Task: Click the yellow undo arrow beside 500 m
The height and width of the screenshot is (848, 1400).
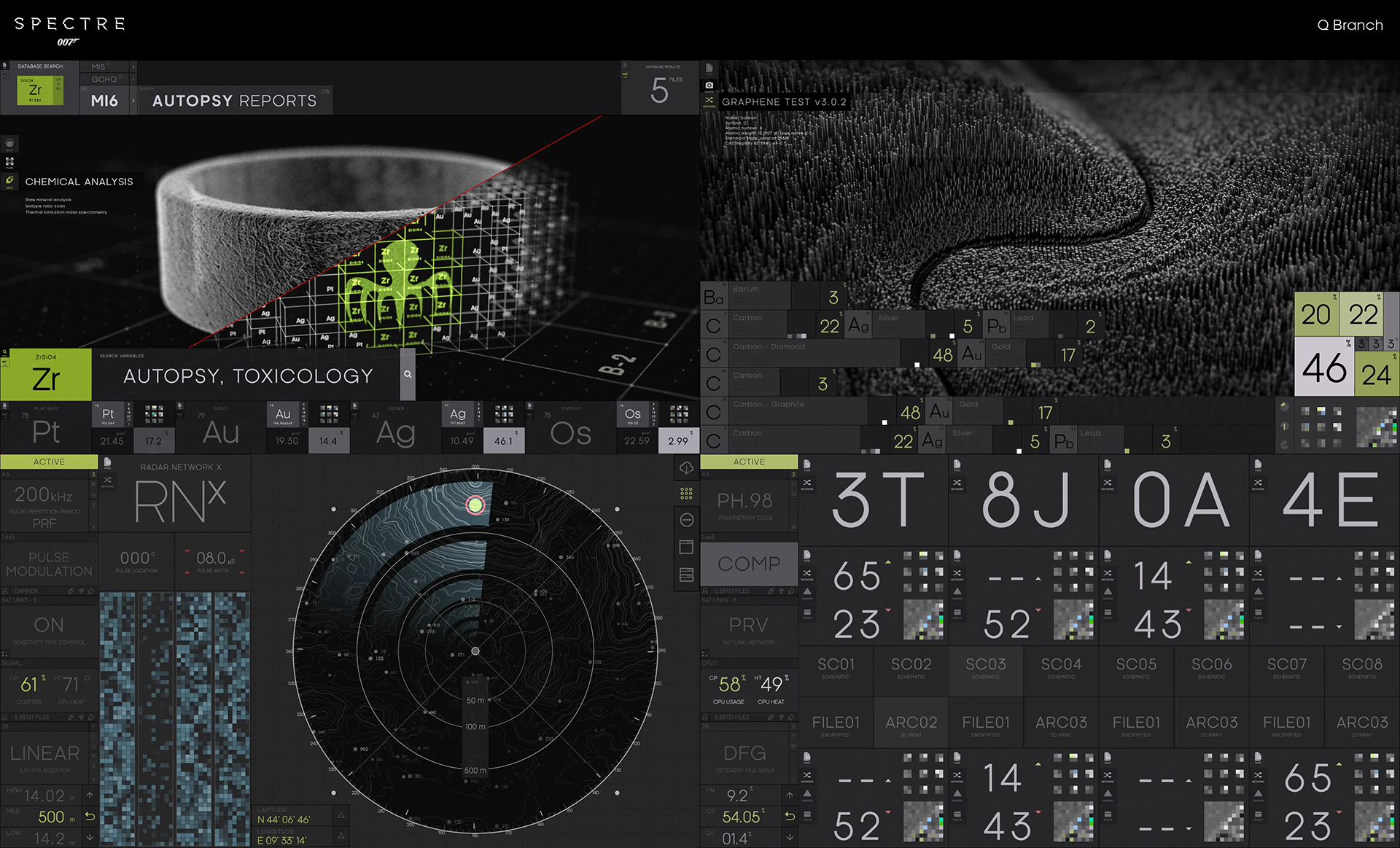Action: [90, 817]
